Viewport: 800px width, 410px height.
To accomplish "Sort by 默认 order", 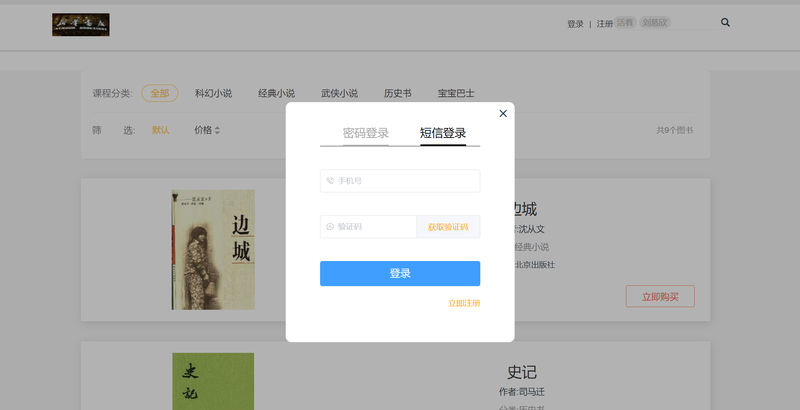I will point(160,130).
